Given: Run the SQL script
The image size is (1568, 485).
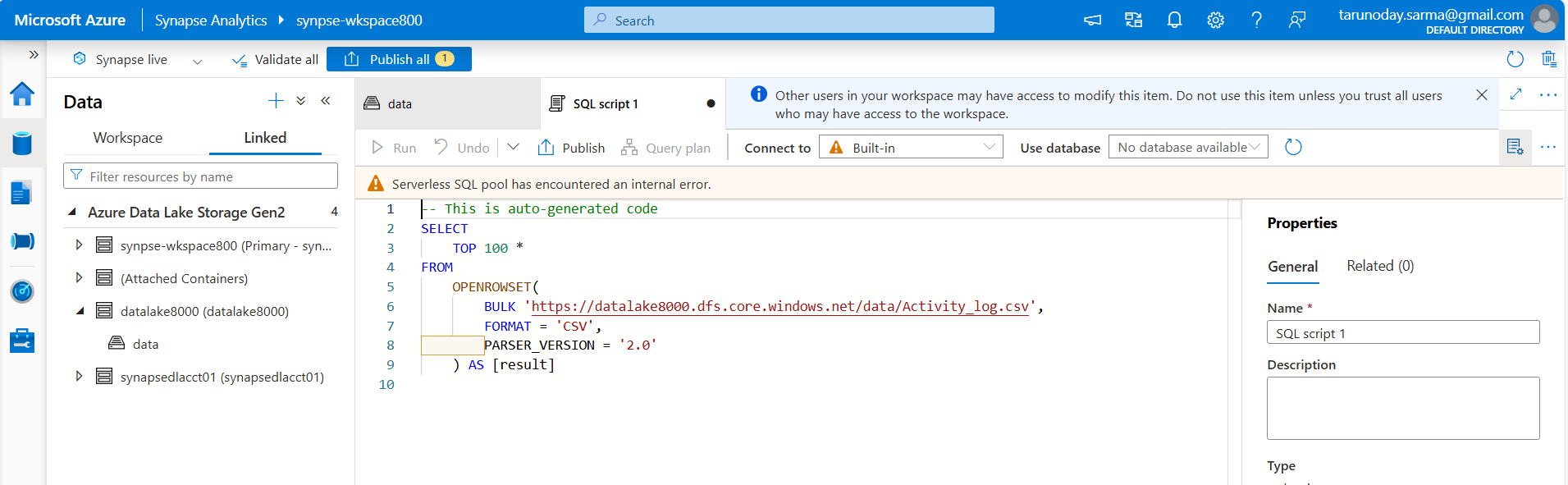Looking at the screenshot, I should pyautogui.click(x=394, y=148).
